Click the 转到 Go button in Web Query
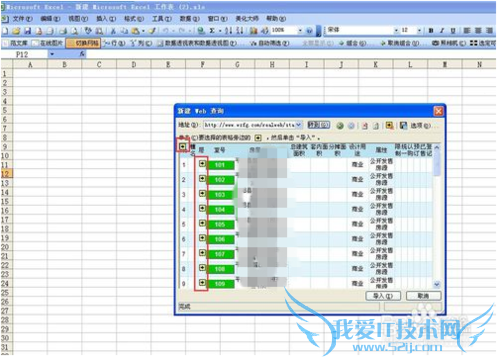The height and width of the screenshot is (362, 500). 318,125
